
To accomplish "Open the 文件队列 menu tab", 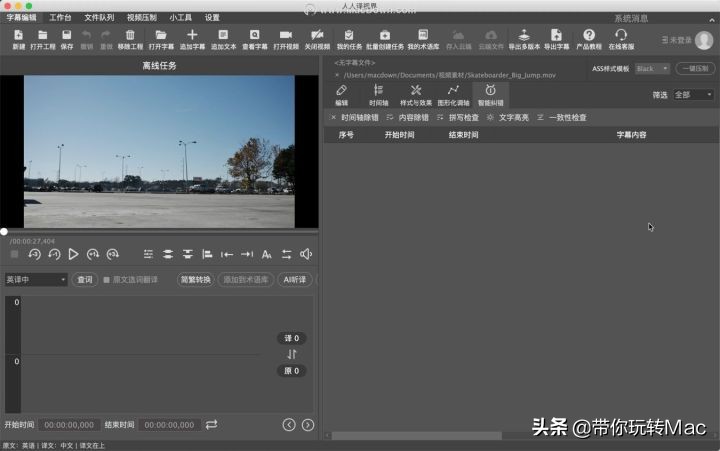I will [99, 17].
